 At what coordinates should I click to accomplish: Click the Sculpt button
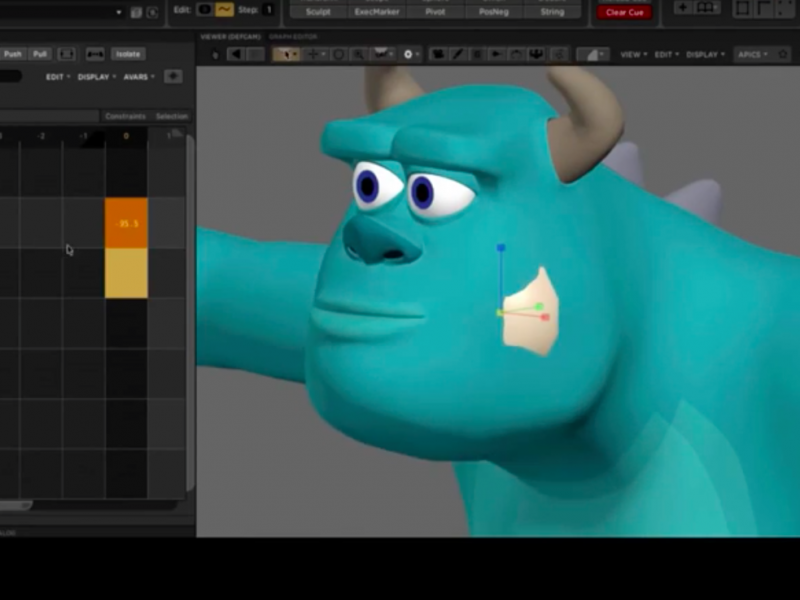(318, 12)
